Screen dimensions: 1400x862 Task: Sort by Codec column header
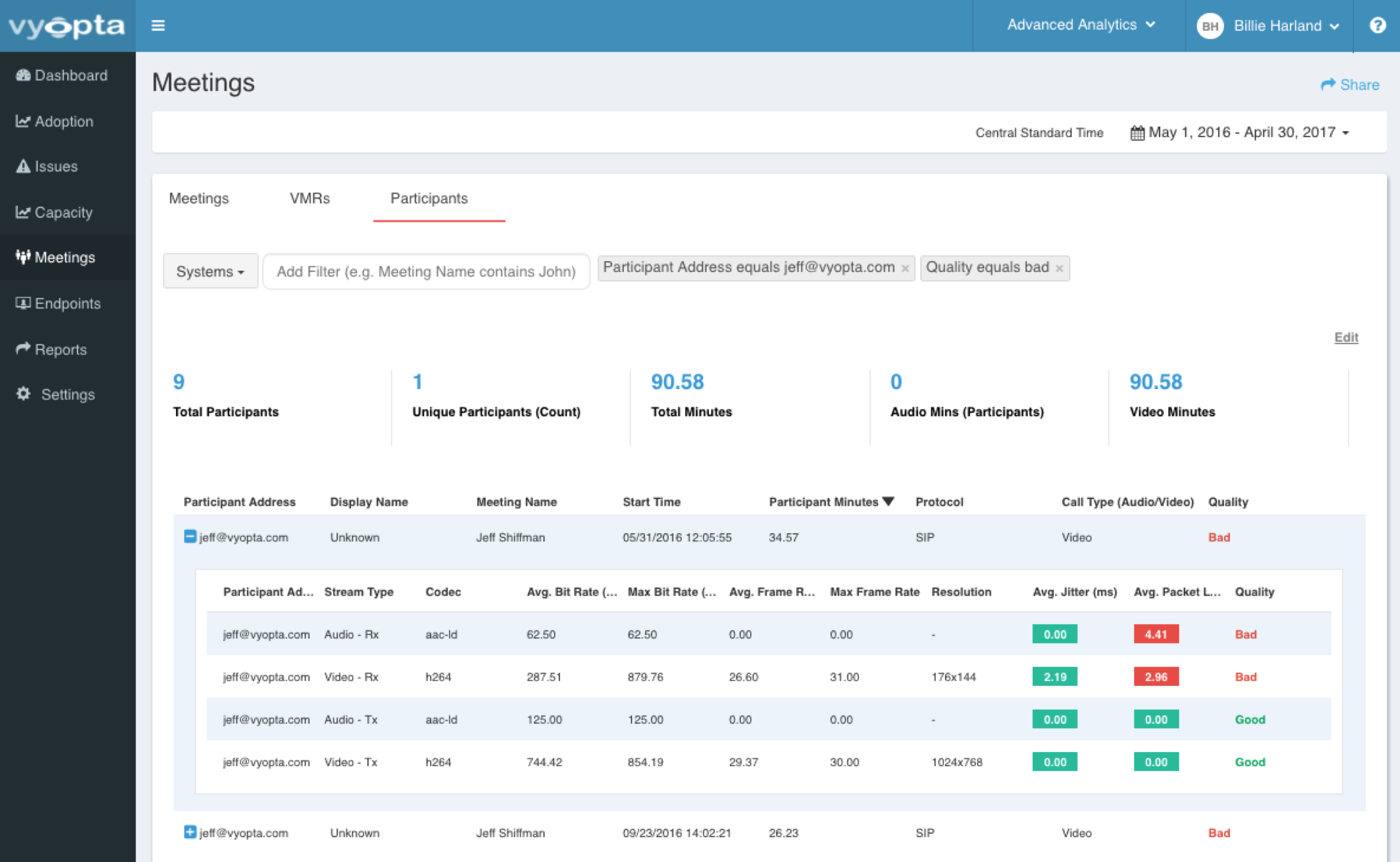[x=443, y=592]
